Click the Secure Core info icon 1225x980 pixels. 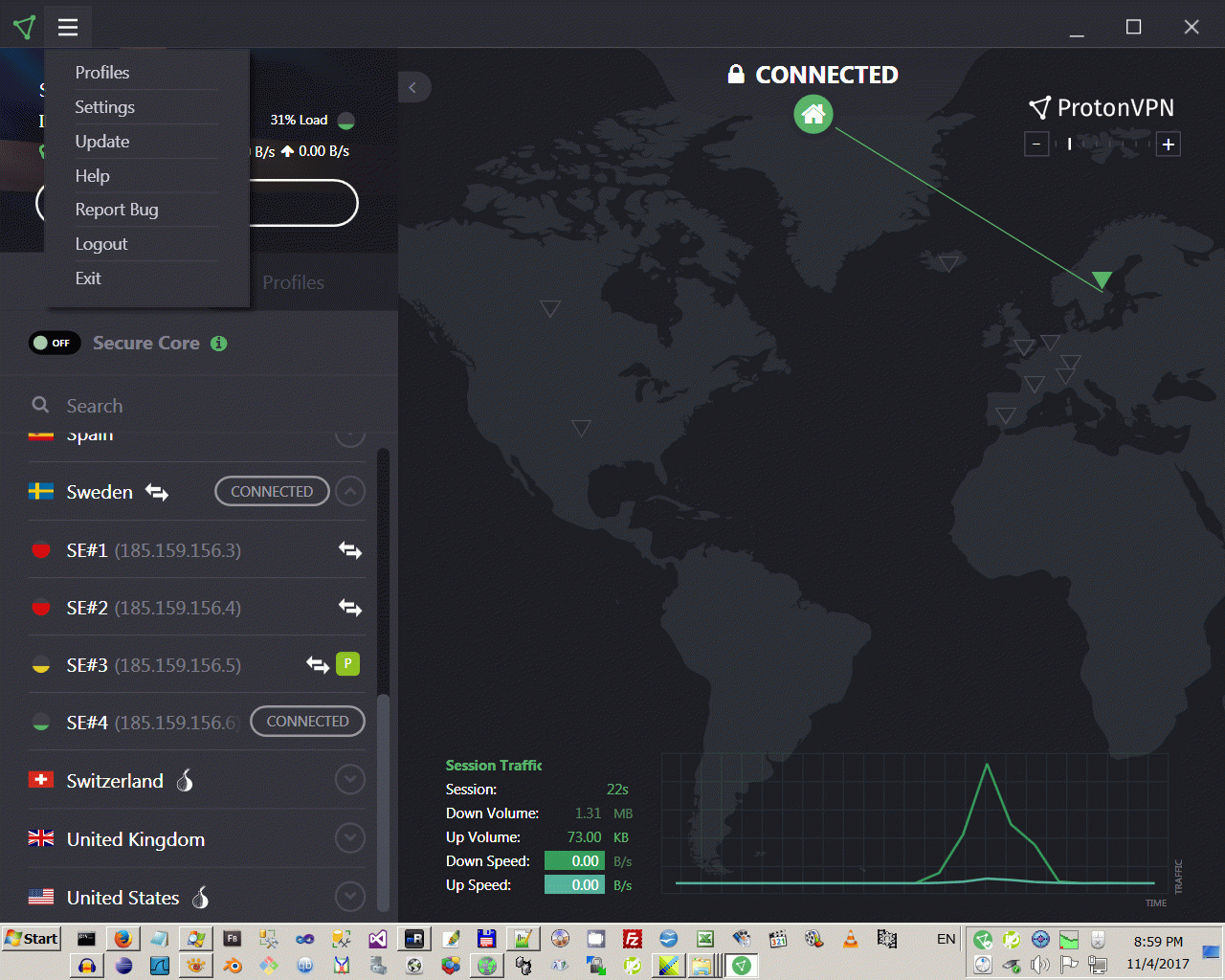coord(219,343)
